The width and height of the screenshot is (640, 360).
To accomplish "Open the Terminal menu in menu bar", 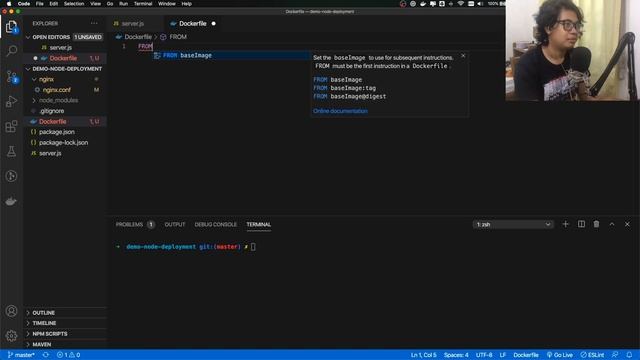I will pyautogui.click(x=143, y=4).
